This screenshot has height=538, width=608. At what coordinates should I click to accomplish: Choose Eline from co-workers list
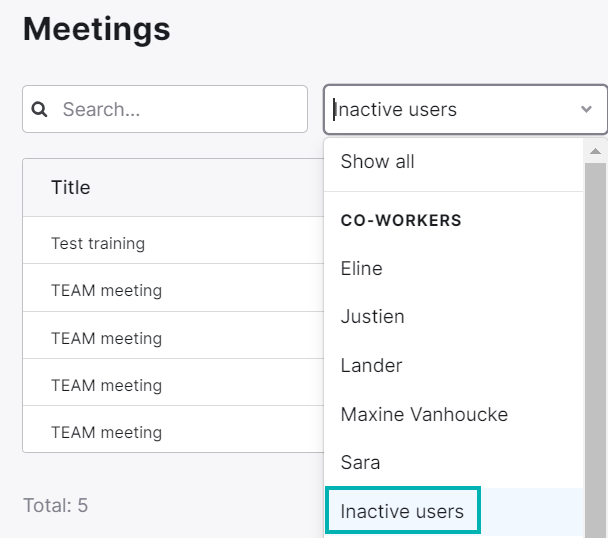[453, 268]
